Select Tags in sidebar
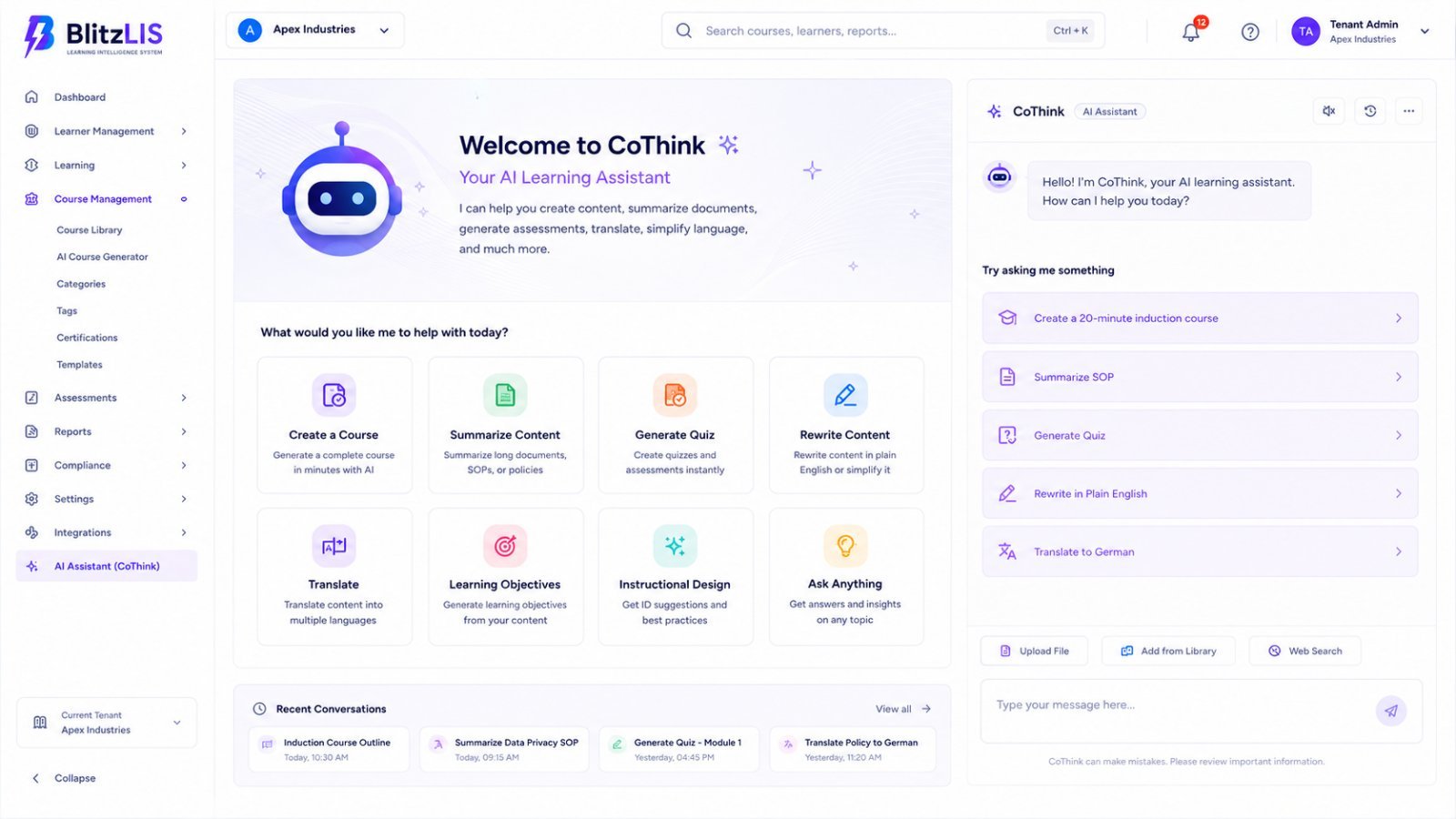Screen dimensions: 1456x819 click(66, 310)
